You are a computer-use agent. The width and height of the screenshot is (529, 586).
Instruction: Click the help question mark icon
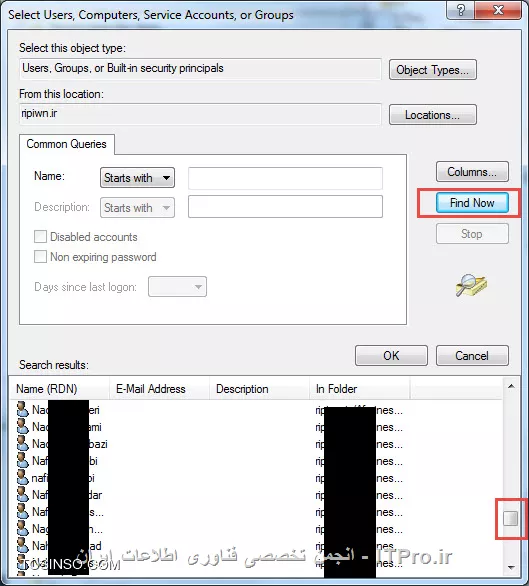pos(460,10)
